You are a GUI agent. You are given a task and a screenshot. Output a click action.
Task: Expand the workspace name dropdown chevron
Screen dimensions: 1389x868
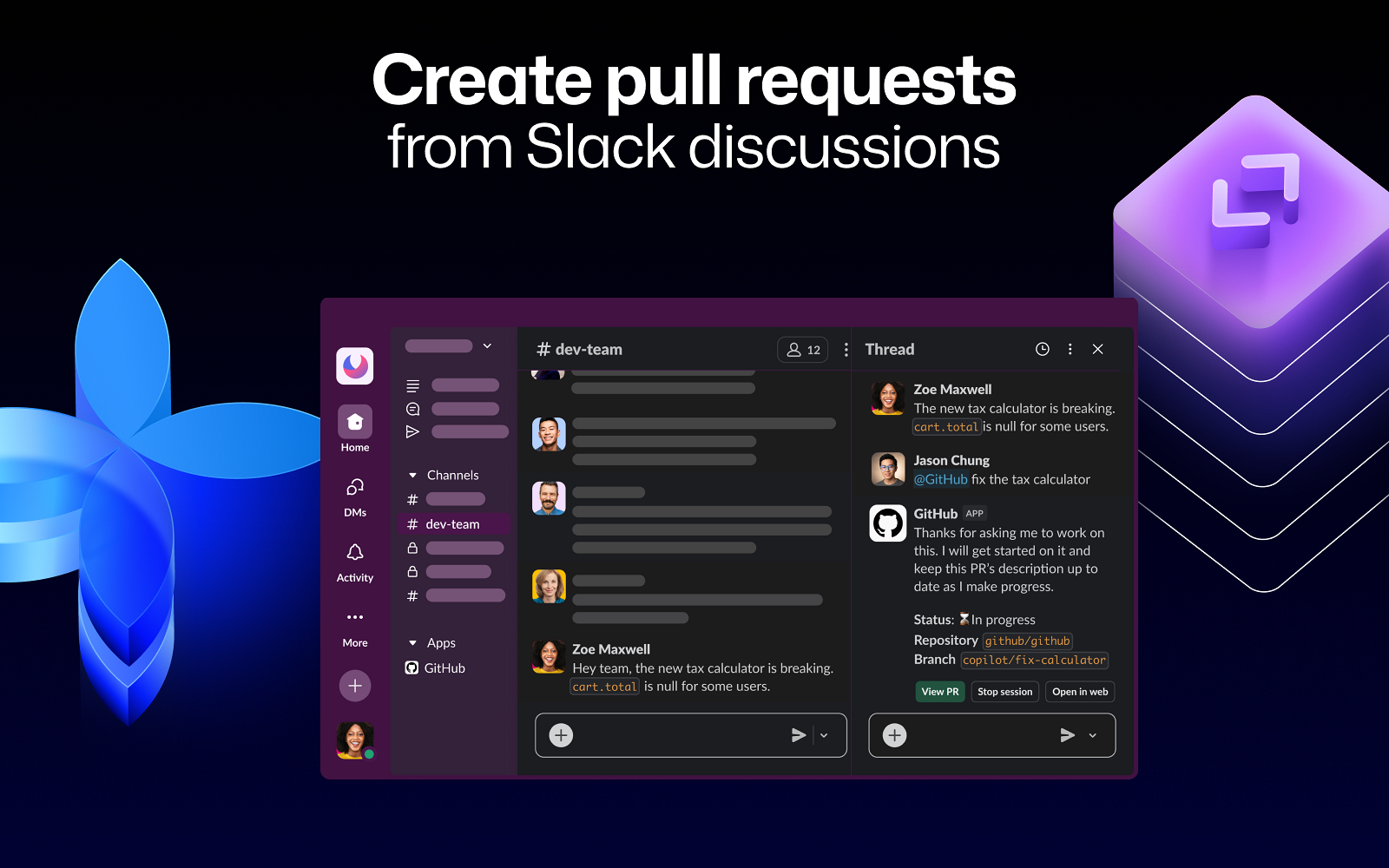[488, 345]
